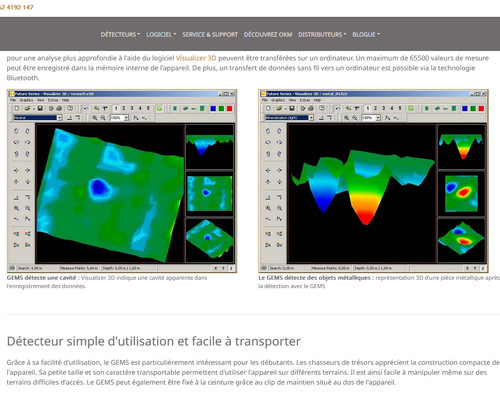
Task: Toggle view 2 button in right Visualizer toolbar
Action: click(375, 108)
